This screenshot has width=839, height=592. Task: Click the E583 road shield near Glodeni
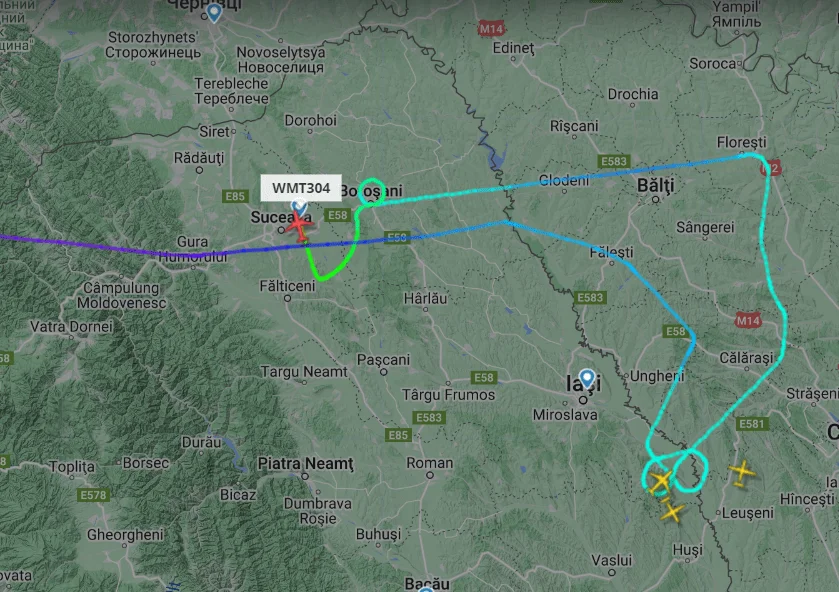(x=613, y=161)
